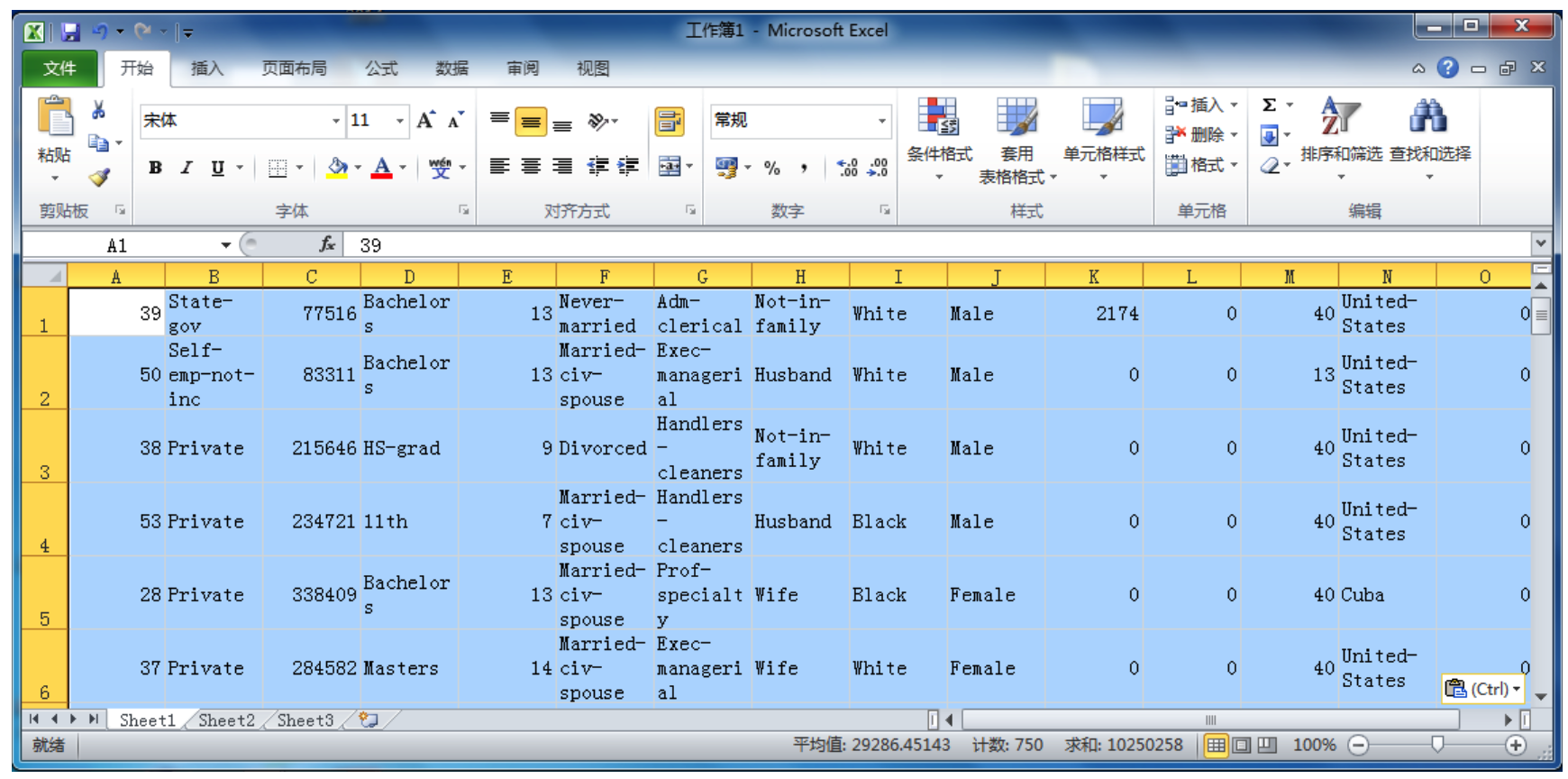1568x779 pixels.
Task: Open the font name dropdown
Action: coord(335,121)
